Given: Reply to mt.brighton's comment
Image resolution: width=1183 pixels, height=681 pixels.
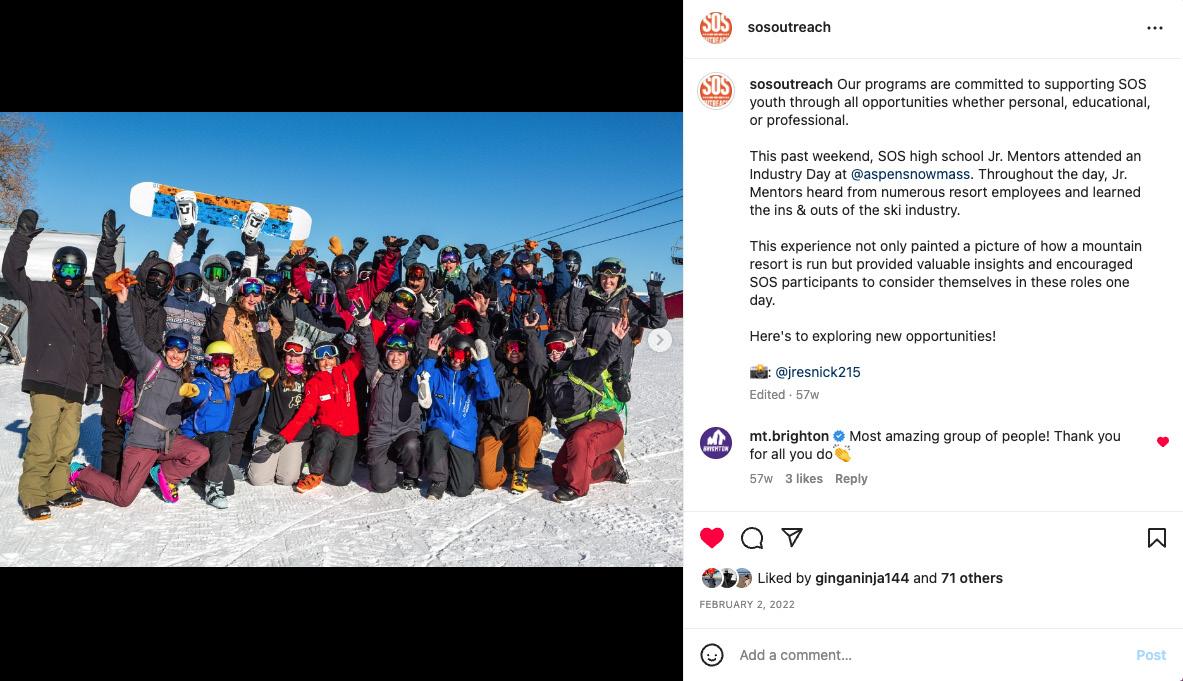Looking at the screenshot, I should 851,479.
